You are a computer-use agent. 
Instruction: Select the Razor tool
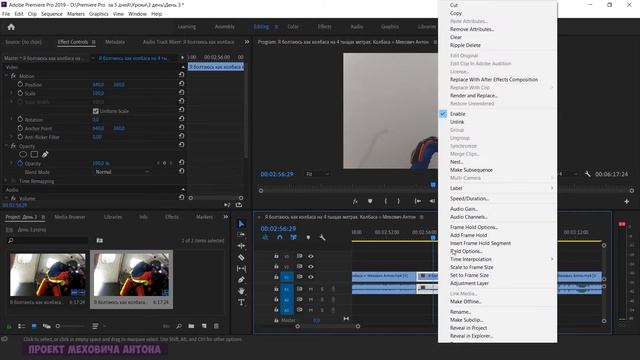241,257
